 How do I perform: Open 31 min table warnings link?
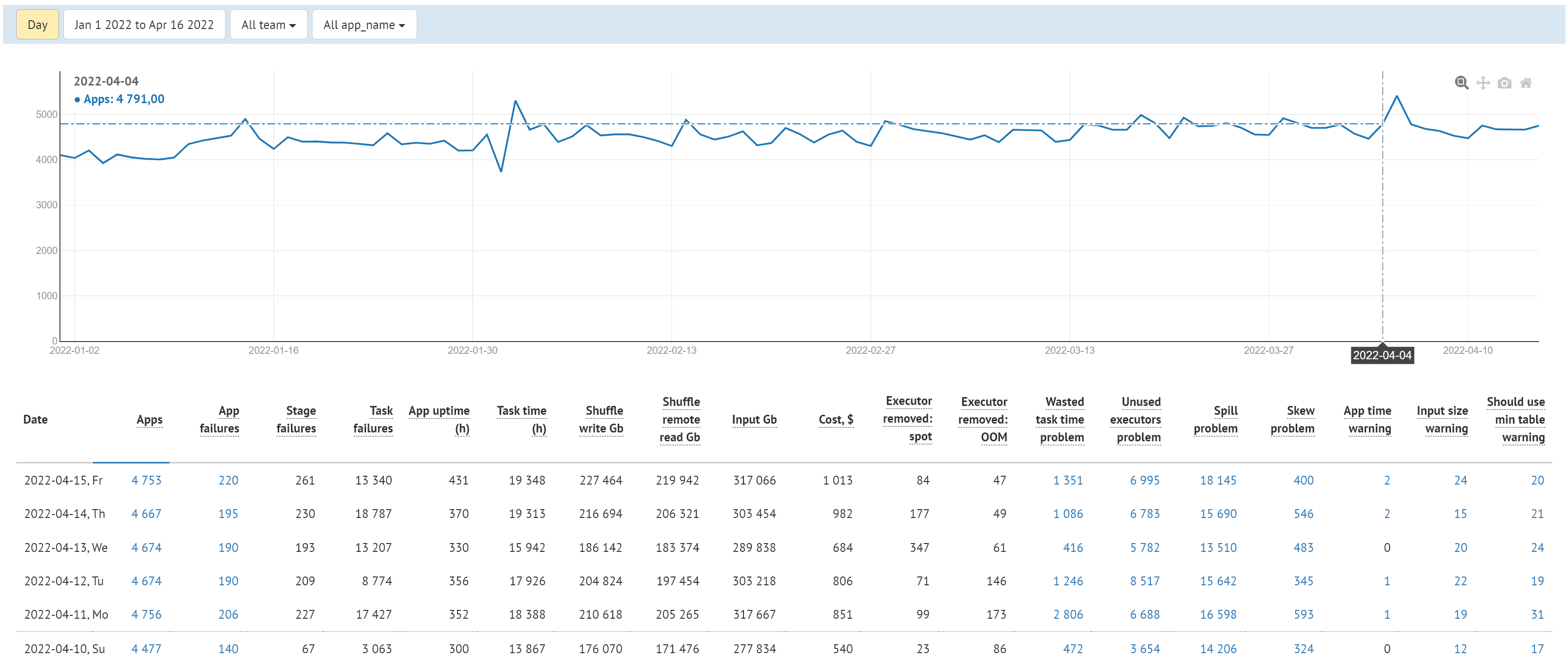pos(1537,615)
